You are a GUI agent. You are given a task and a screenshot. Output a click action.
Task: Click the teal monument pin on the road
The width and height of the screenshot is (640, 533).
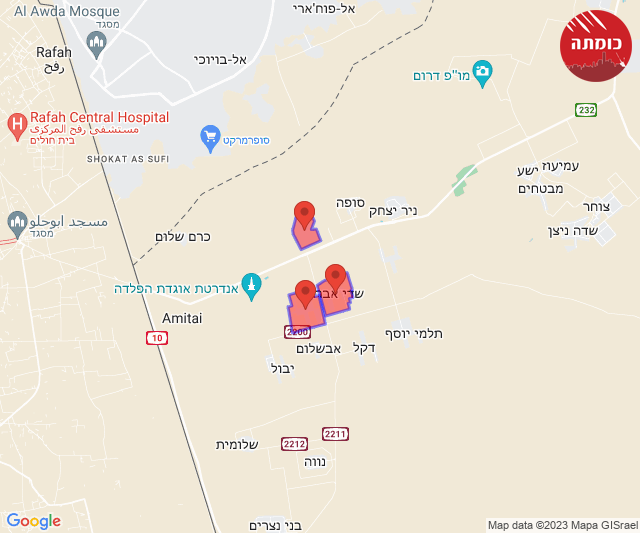[x=251, y=287]
